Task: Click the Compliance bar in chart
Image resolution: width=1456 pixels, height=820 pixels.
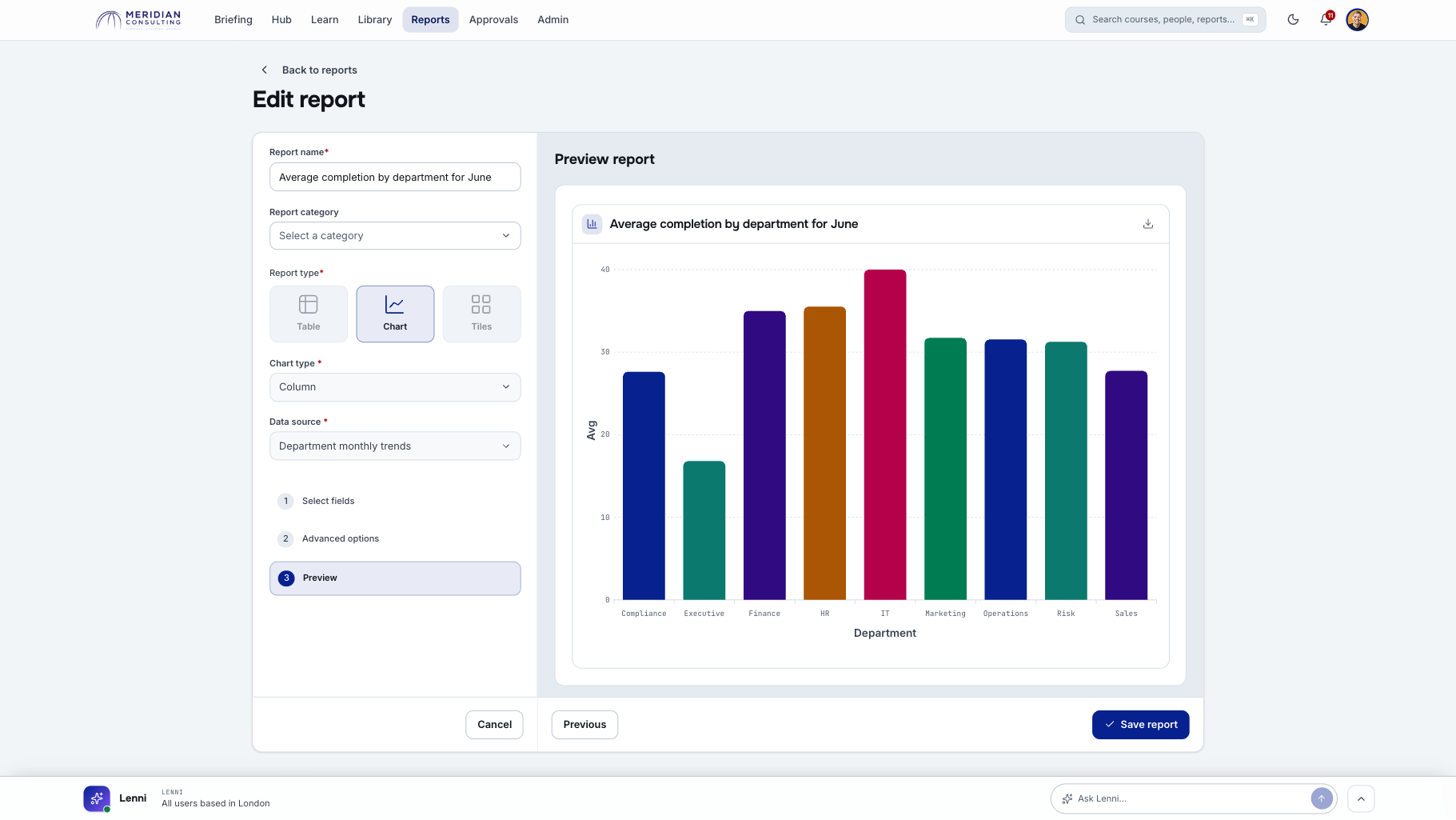Action: coord(644,486)
